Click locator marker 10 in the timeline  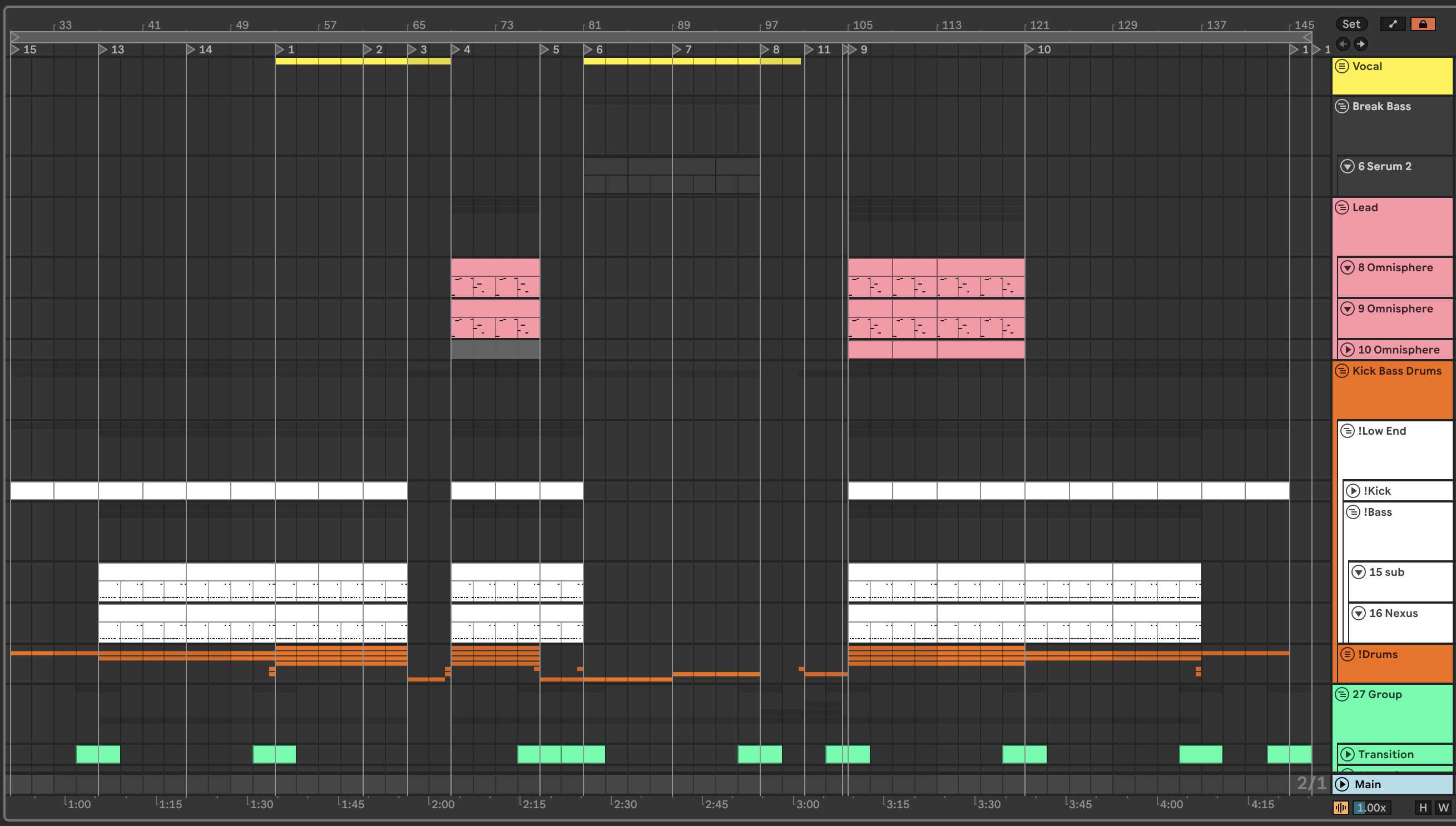point(1029,50)
